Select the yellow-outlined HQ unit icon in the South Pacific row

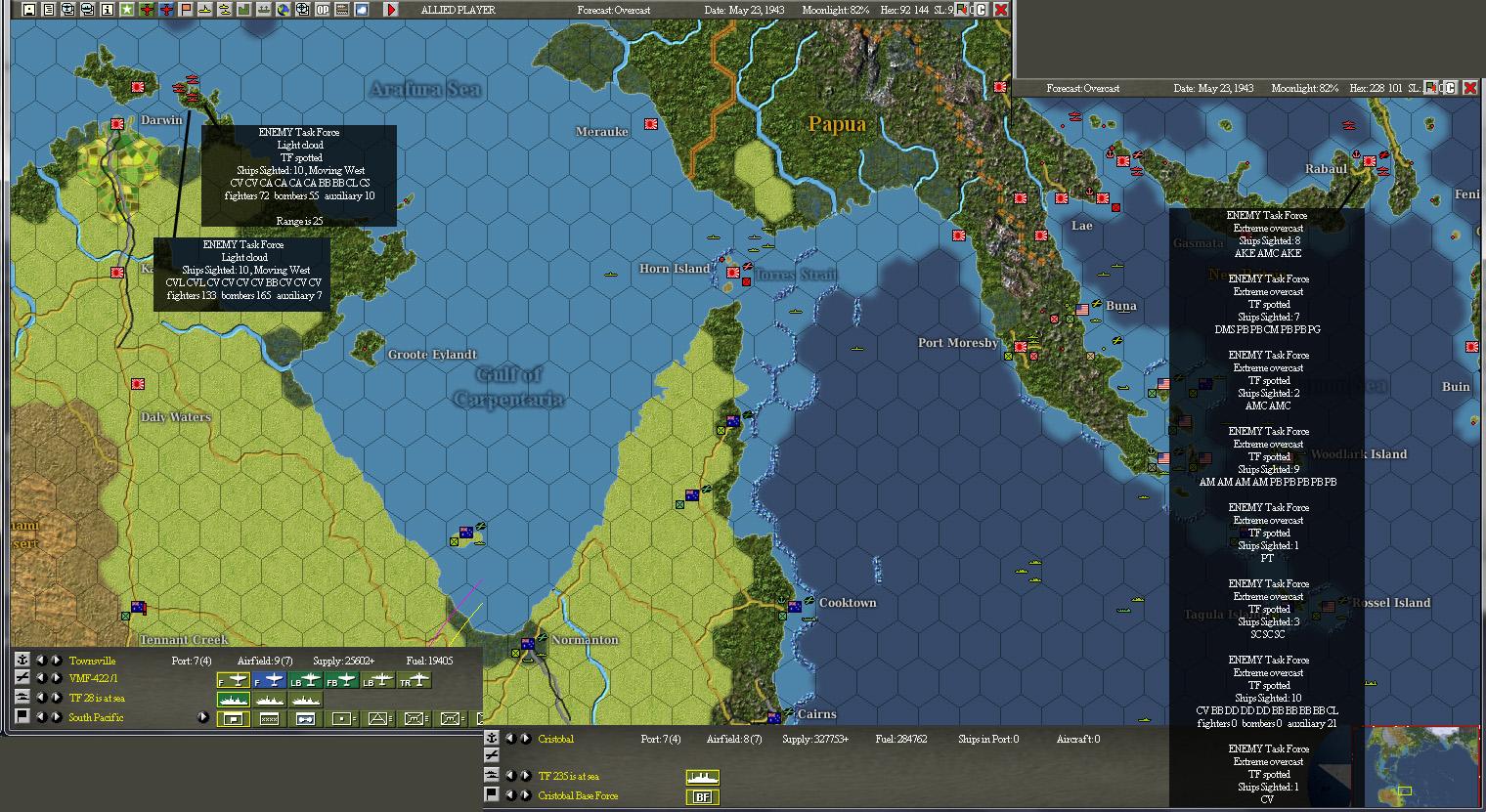tap(233, 719)
